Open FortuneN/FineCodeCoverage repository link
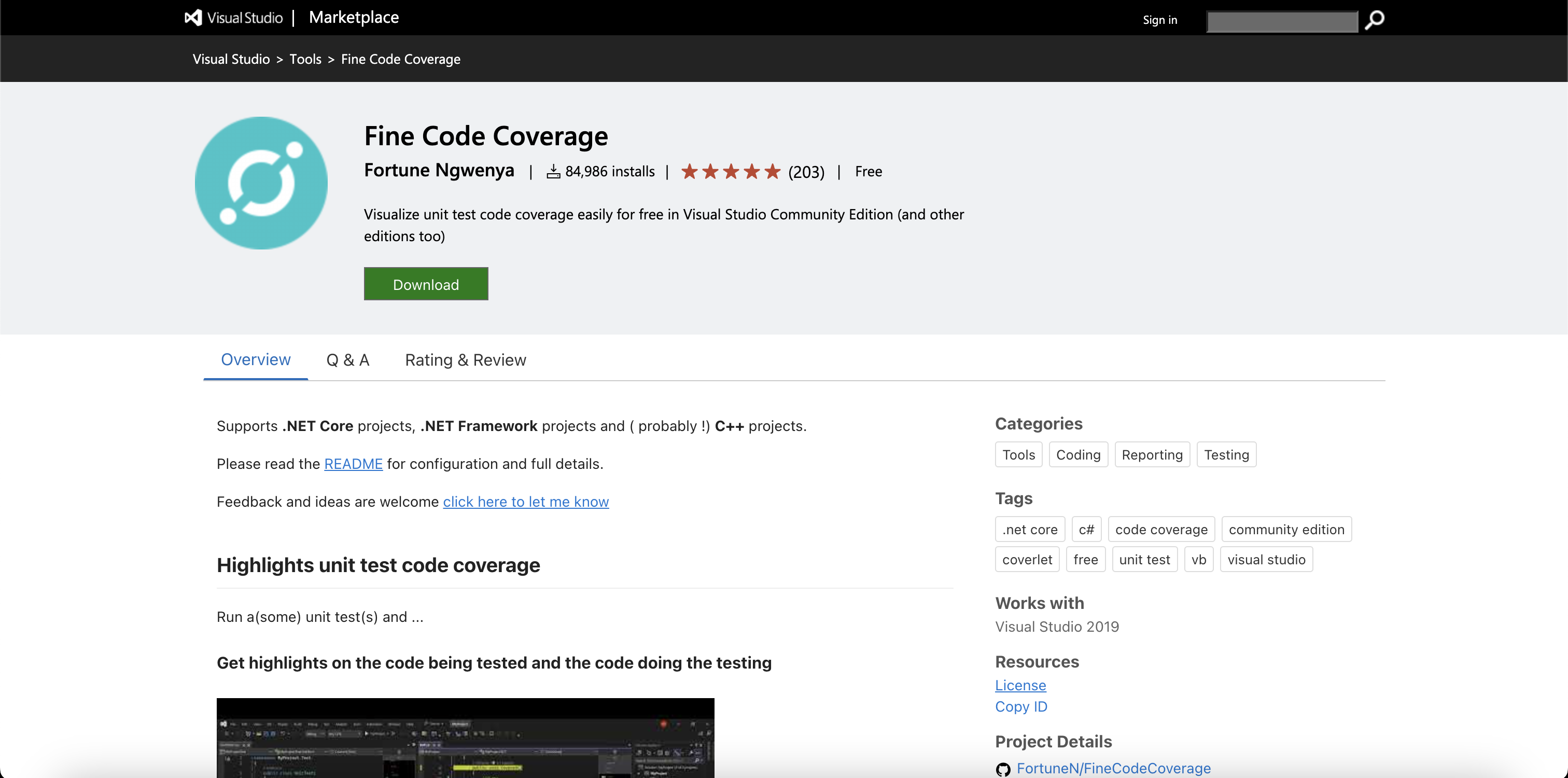 pos(1113,769)
